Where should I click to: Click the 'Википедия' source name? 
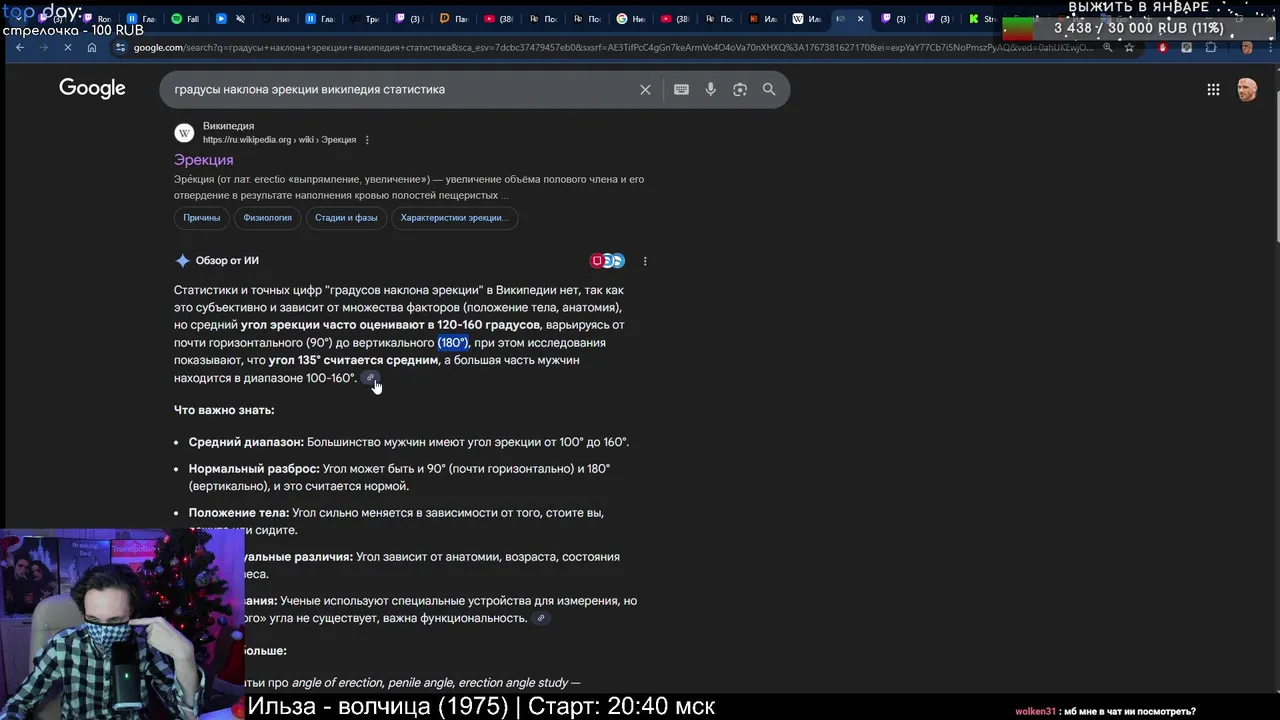point(228,126)
